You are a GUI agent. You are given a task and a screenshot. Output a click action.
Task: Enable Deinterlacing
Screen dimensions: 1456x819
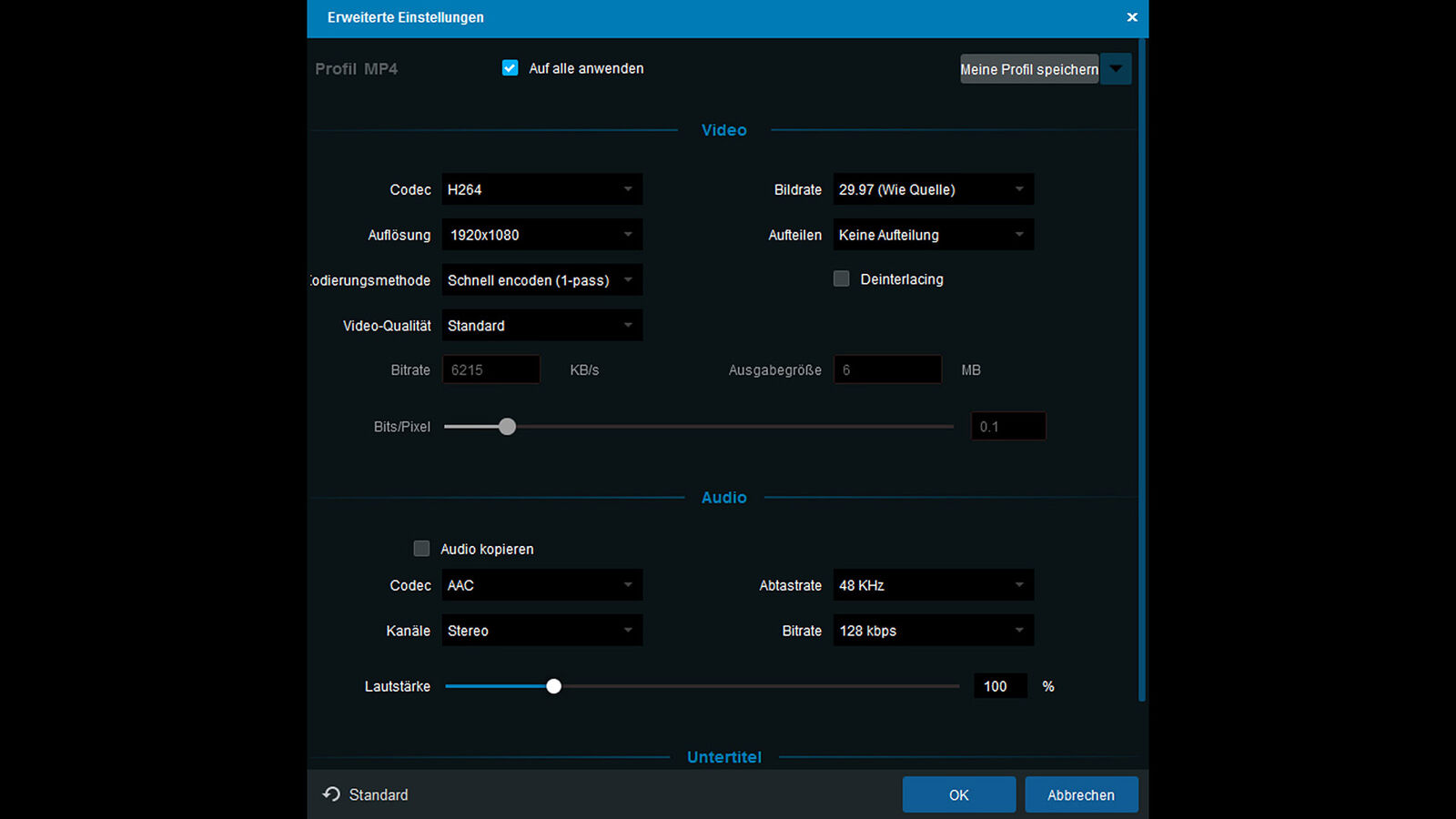click(841, 278)
